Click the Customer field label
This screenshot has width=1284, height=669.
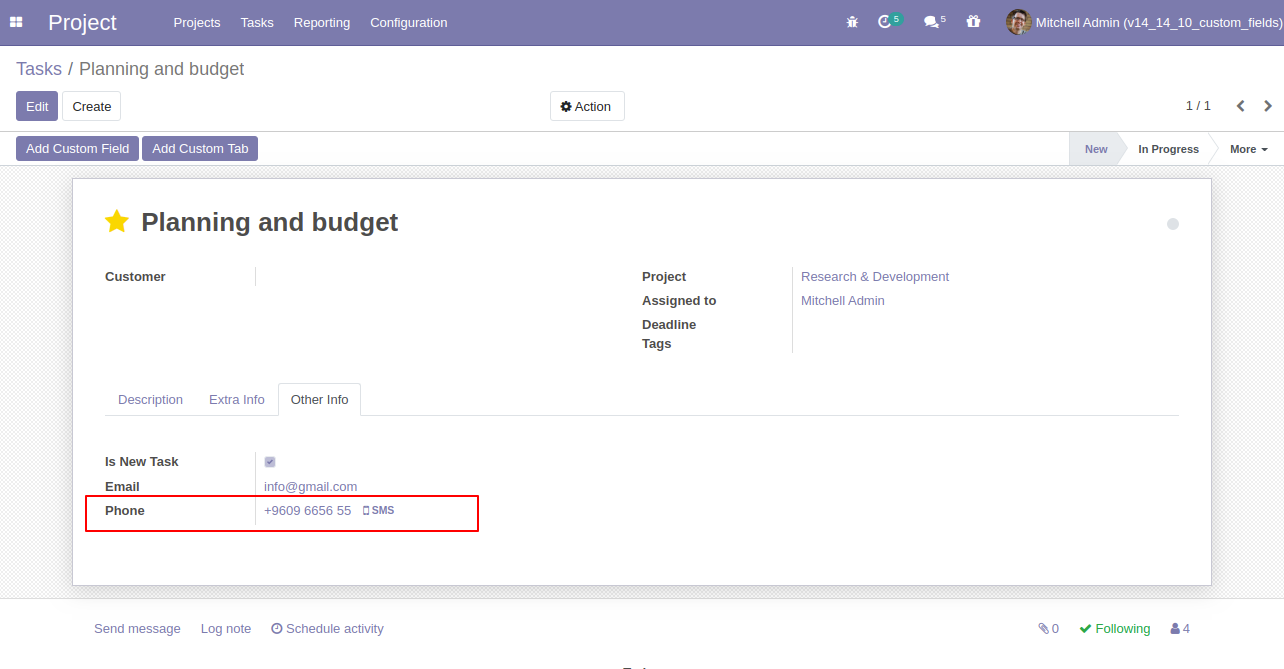point(135,276)
